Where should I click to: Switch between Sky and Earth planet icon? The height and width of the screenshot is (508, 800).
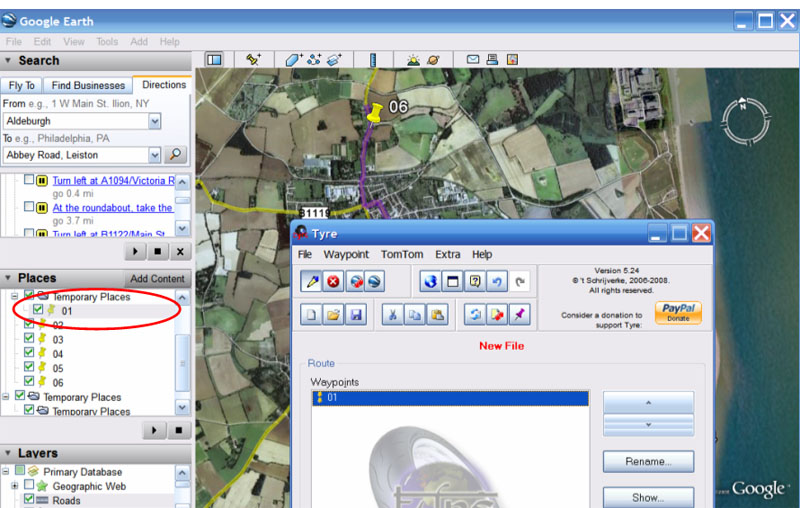pyautogui.click(x=433, y=60)
